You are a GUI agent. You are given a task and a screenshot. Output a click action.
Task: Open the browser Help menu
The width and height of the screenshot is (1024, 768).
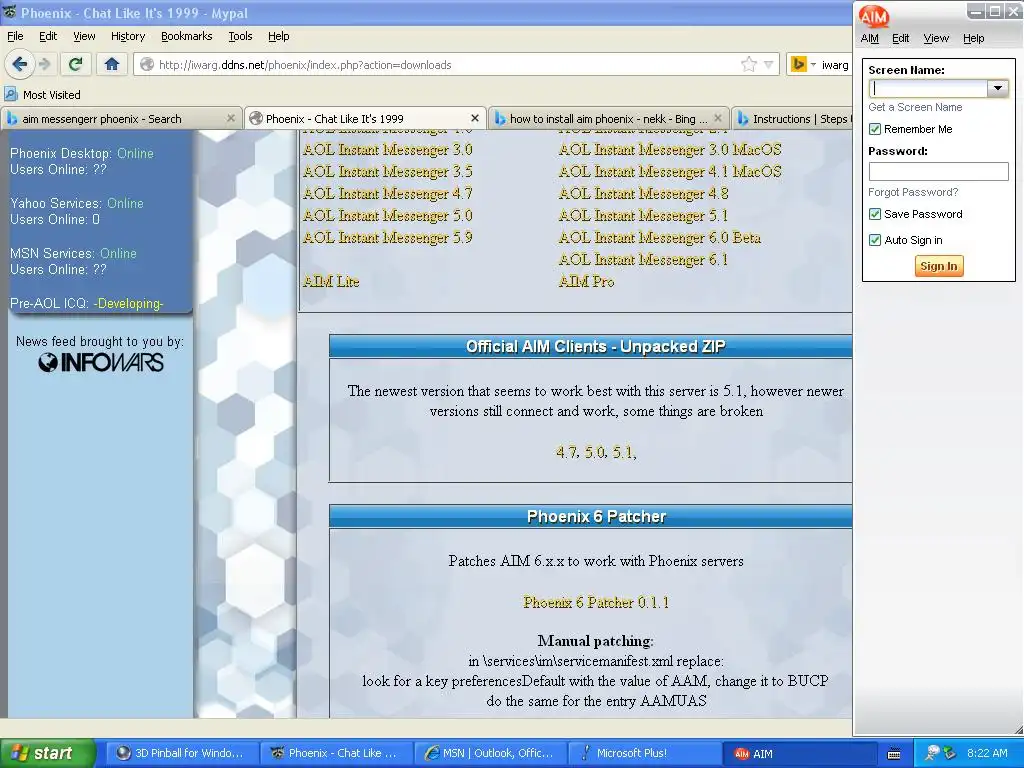point(278,36)
